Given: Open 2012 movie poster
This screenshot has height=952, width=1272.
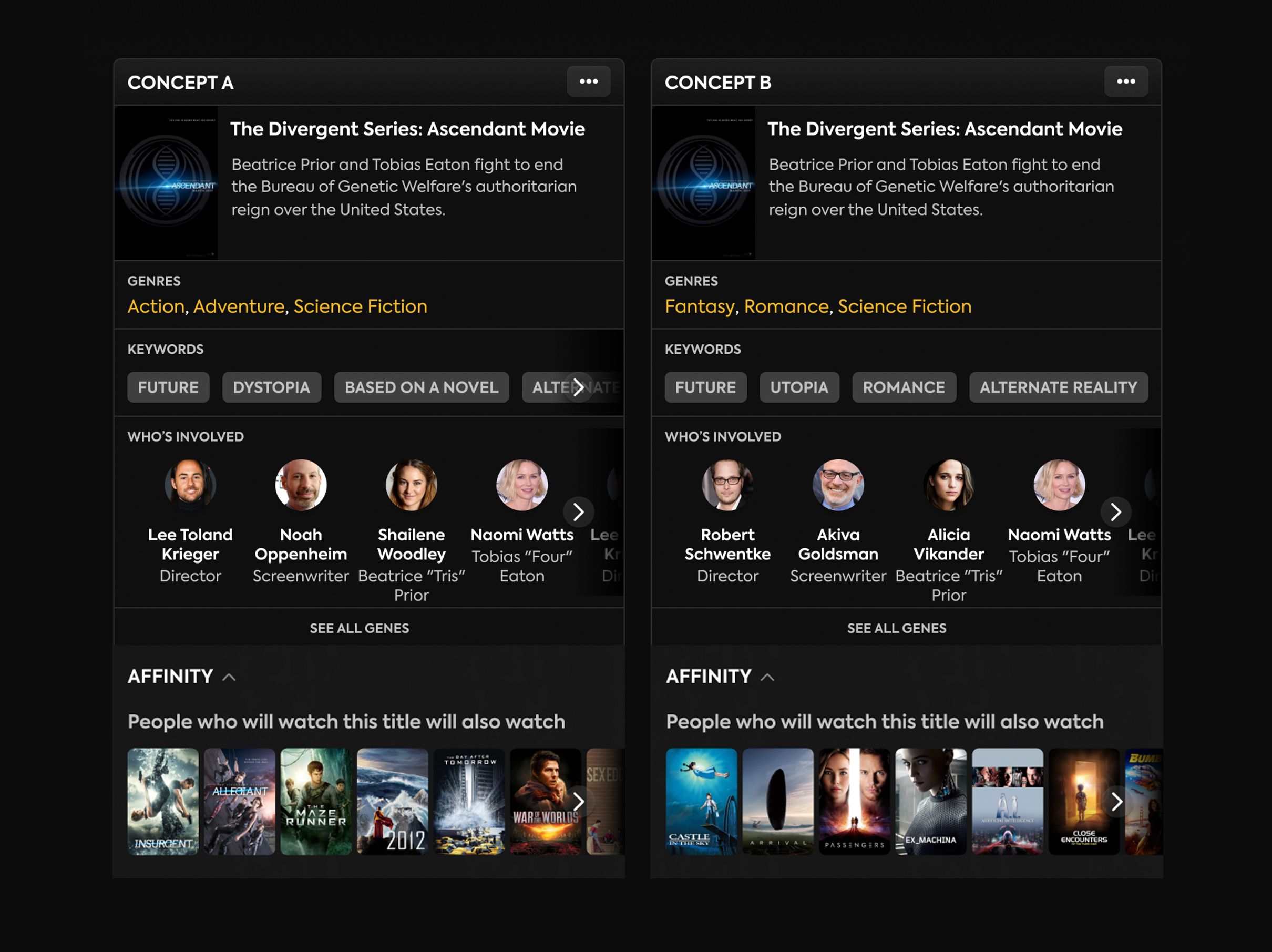Looking at the screenshot, I should pyautogui.click(x=392, y=801).
